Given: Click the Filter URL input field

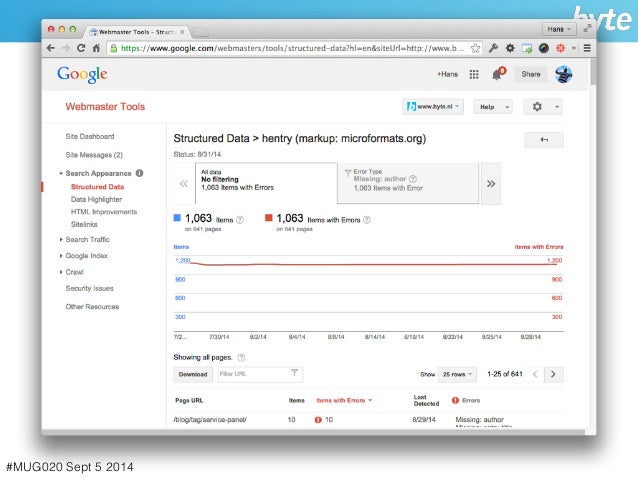Looking at the screenshot, I should pos(260,374).
